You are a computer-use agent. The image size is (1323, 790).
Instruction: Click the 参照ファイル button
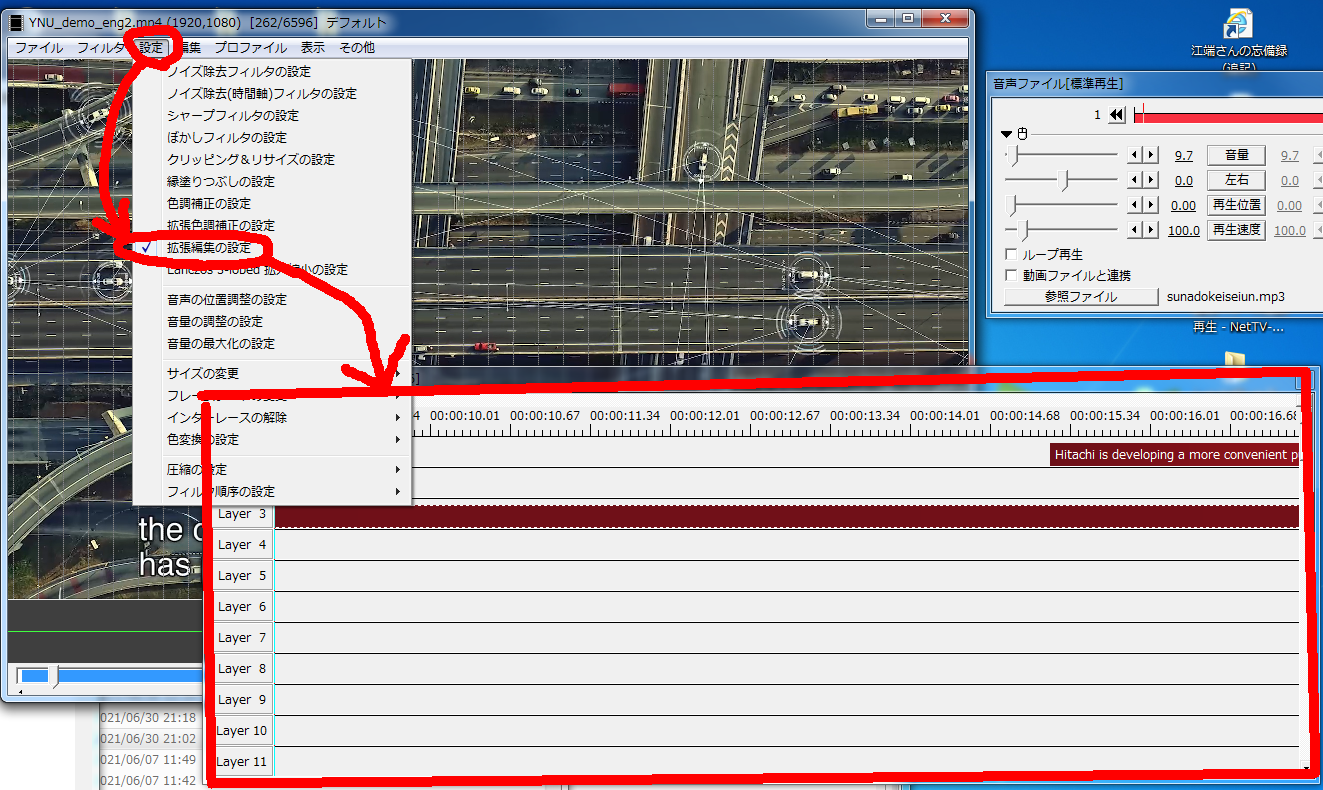click(x=1080, y=297)
